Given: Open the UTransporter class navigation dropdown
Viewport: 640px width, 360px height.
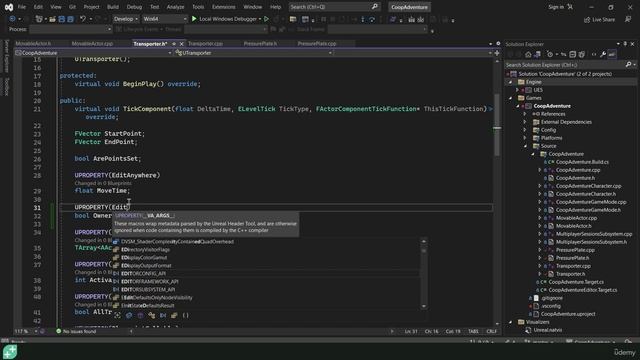Looking at the screenshot, I should point(253,53).
